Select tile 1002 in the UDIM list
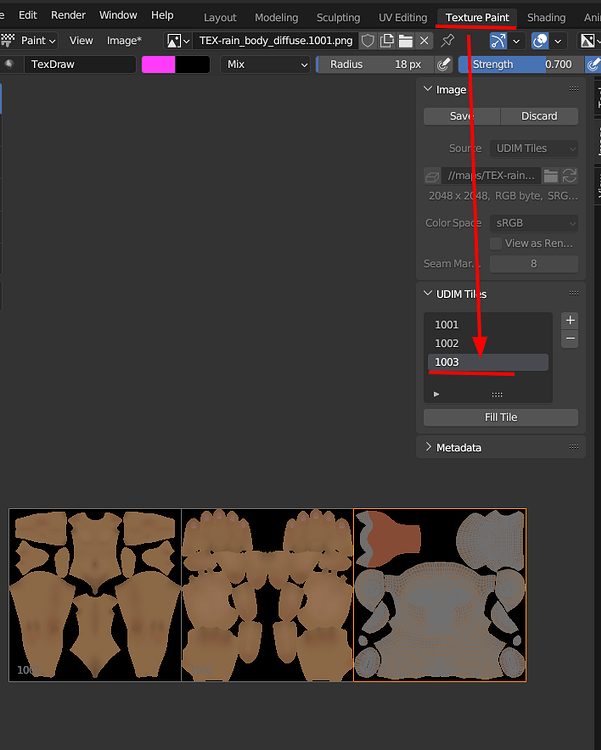 tap(488, 343)
